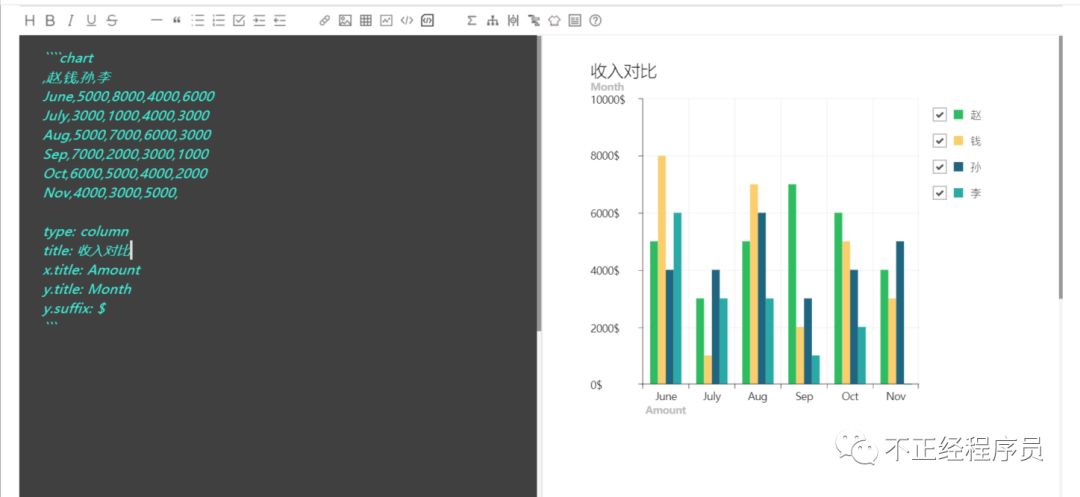
Task: Click the chart title 收入对比
Action: pos(623,71)
